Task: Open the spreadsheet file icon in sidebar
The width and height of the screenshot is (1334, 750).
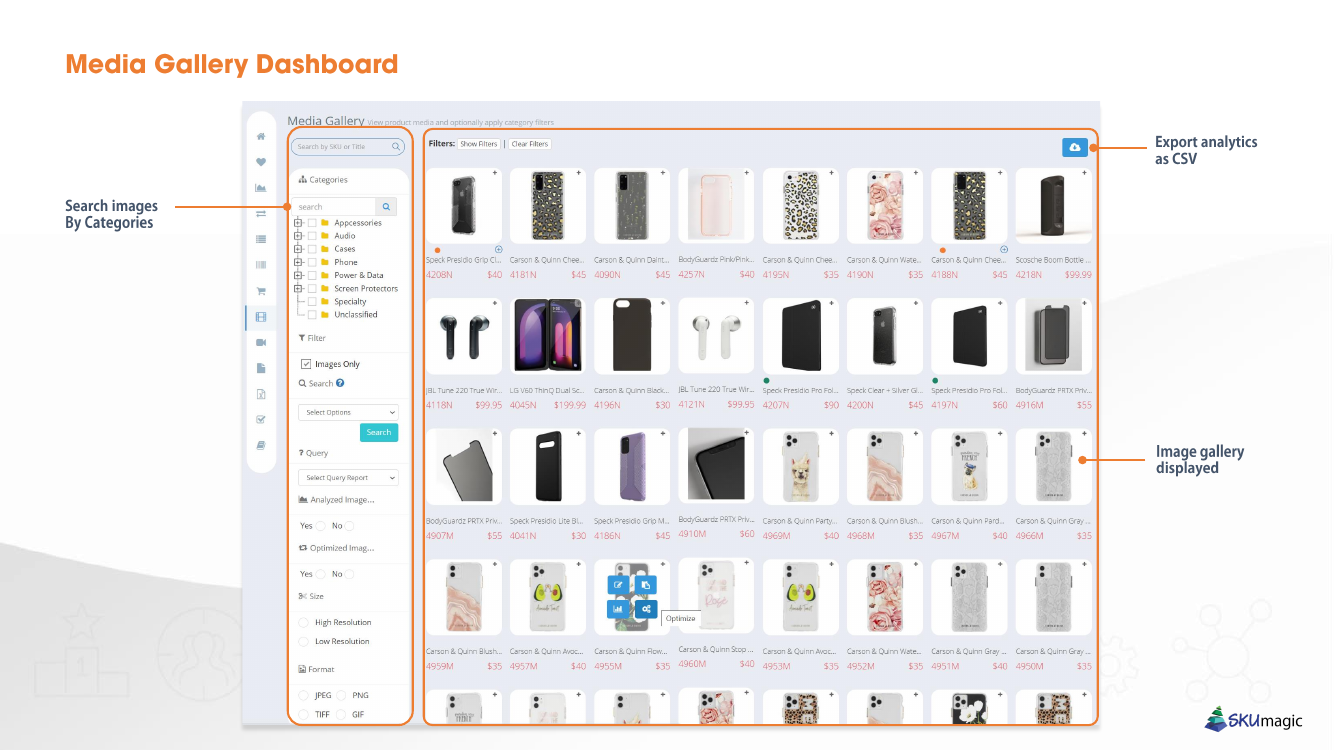Action: pos(261,394)
